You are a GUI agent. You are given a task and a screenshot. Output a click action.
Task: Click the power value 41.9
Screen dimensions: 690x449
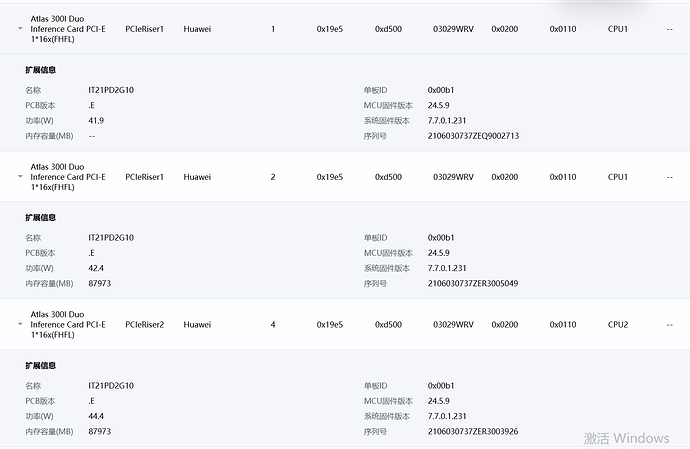pyautogui.click(x=96, y=120)
